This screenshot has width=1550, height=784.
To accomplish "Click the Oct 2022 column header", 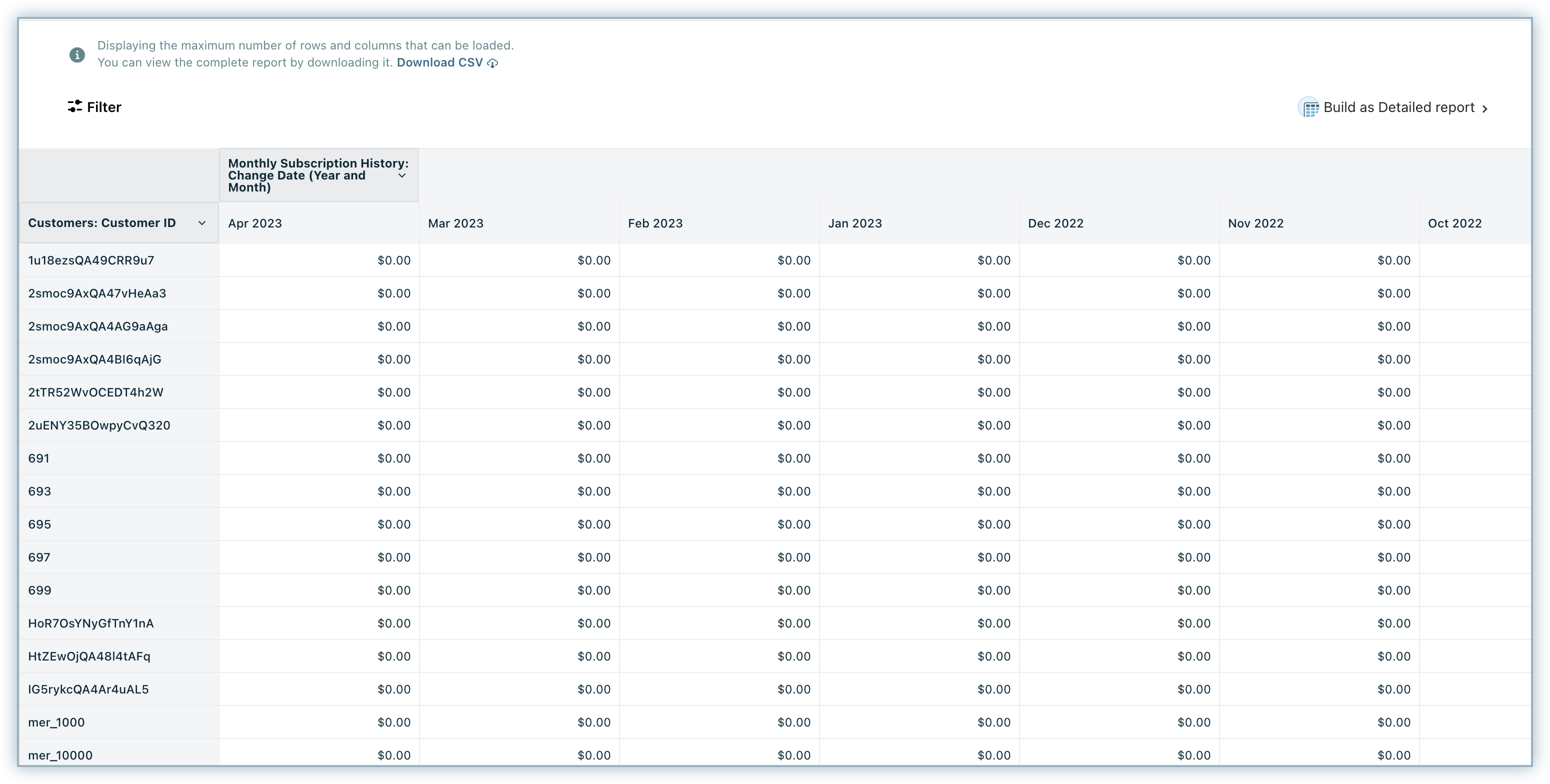I will pyautogui.click(x=1454, y=223).
